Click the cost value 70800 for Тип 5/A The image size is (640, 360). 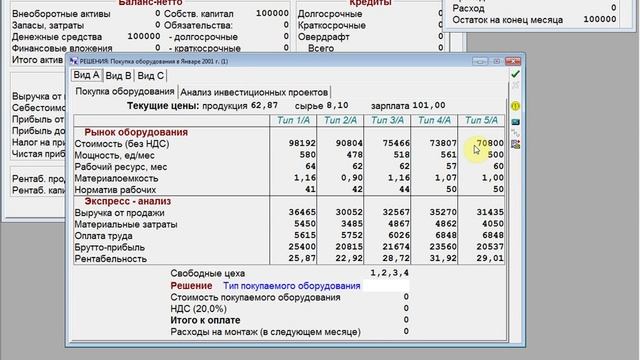pos(490,143)
